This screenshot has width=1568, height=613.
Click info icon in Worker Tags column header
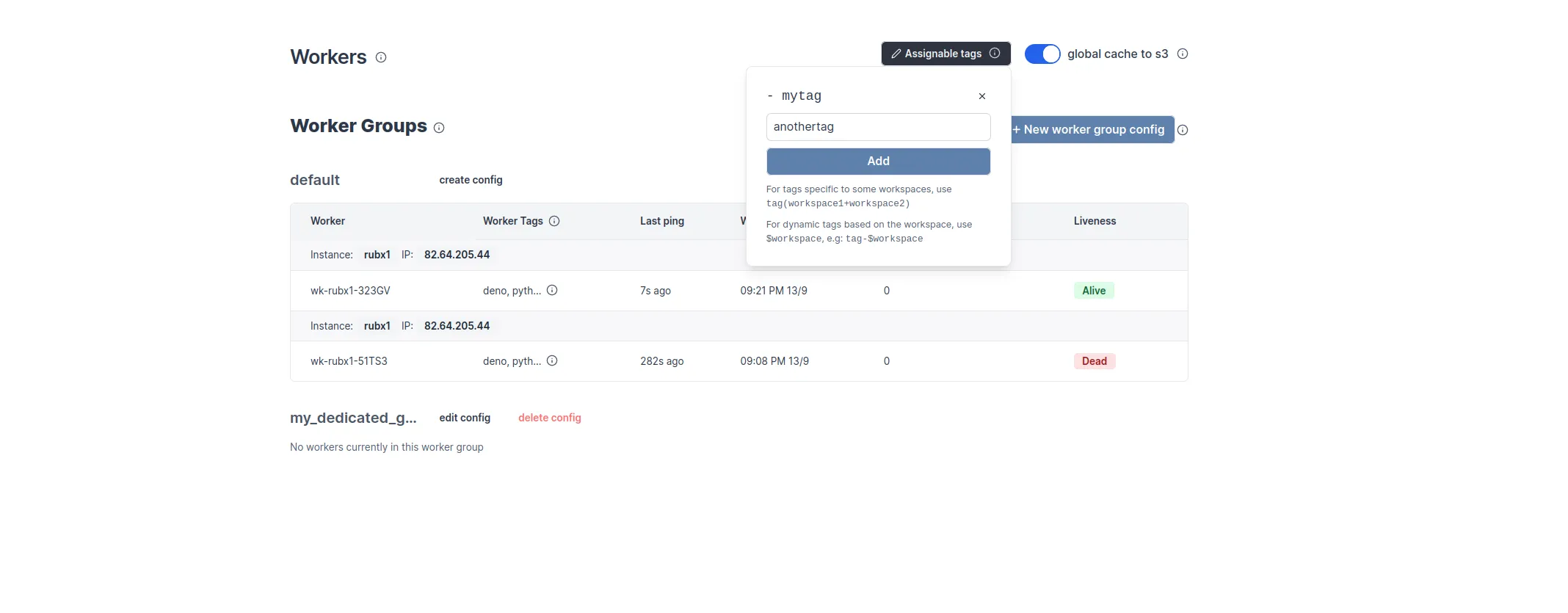pos(554,221)
